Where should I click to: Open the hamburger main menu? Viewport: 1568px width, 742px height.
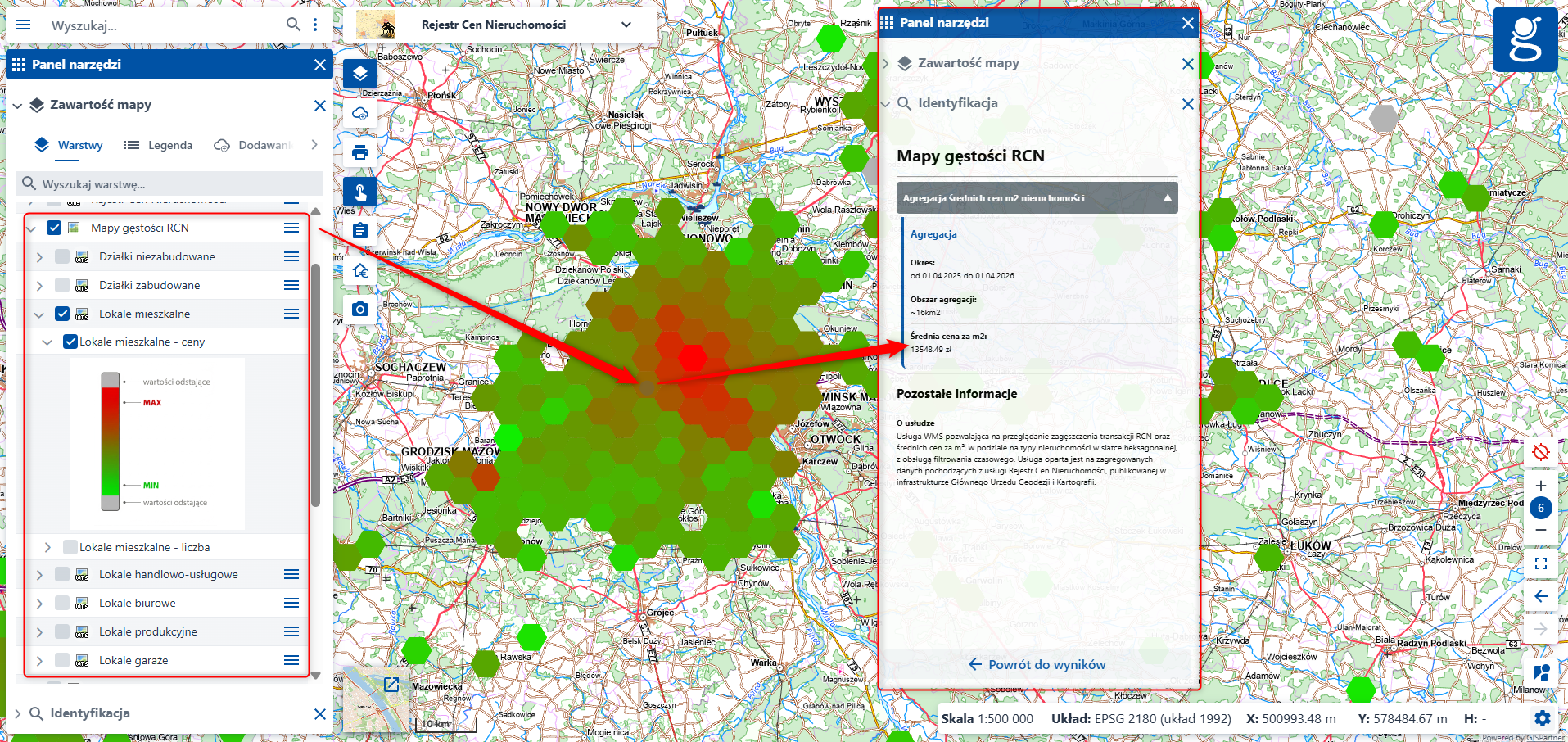pos(23,25)
